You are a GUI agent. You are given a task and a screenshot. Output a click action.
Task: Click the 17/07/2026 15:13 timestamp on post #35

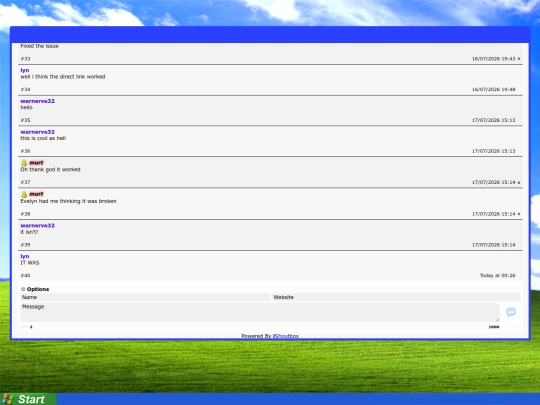pos(494,120)
